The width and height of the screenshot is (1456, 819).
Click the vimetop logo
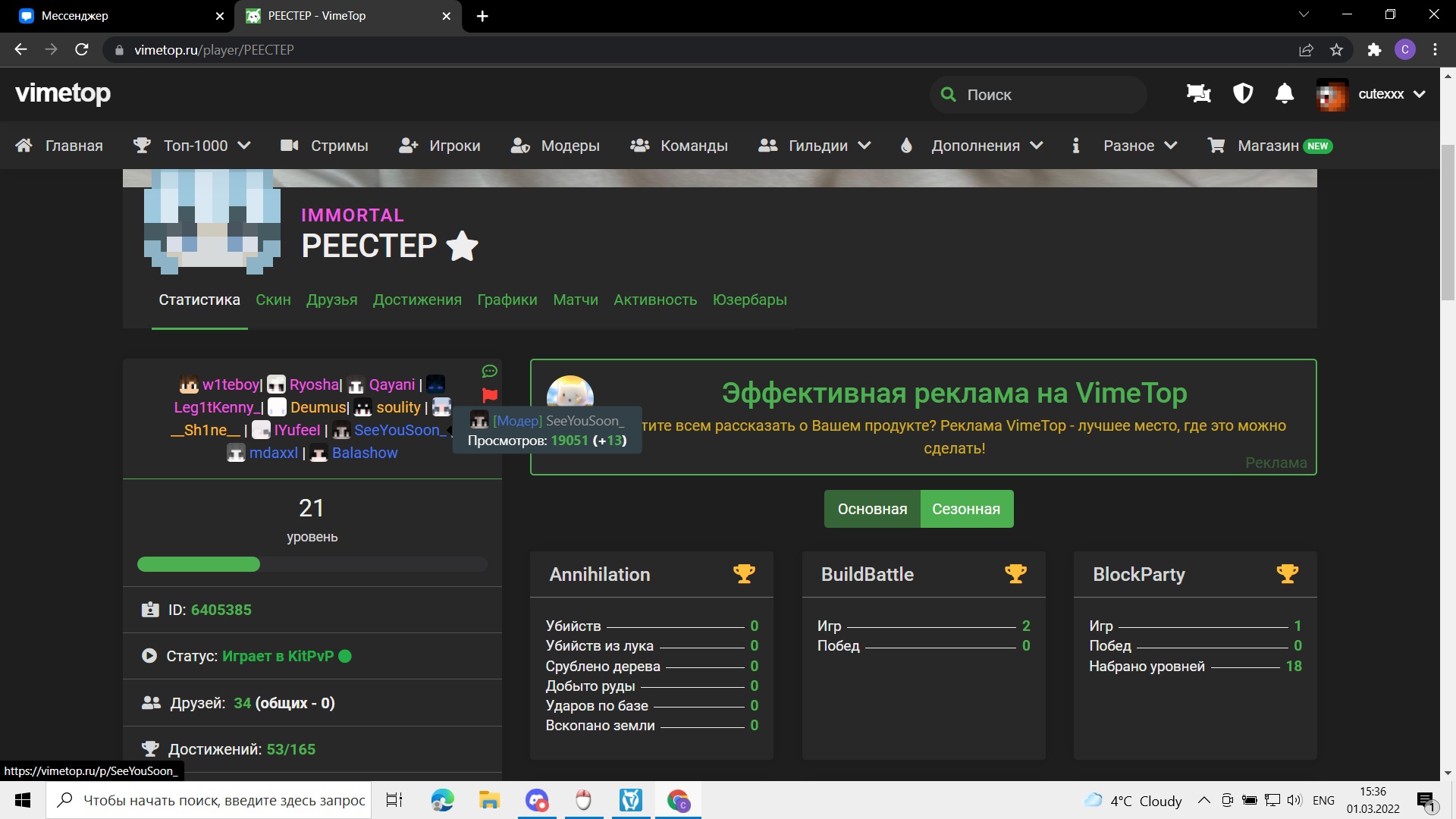point(63,93)
